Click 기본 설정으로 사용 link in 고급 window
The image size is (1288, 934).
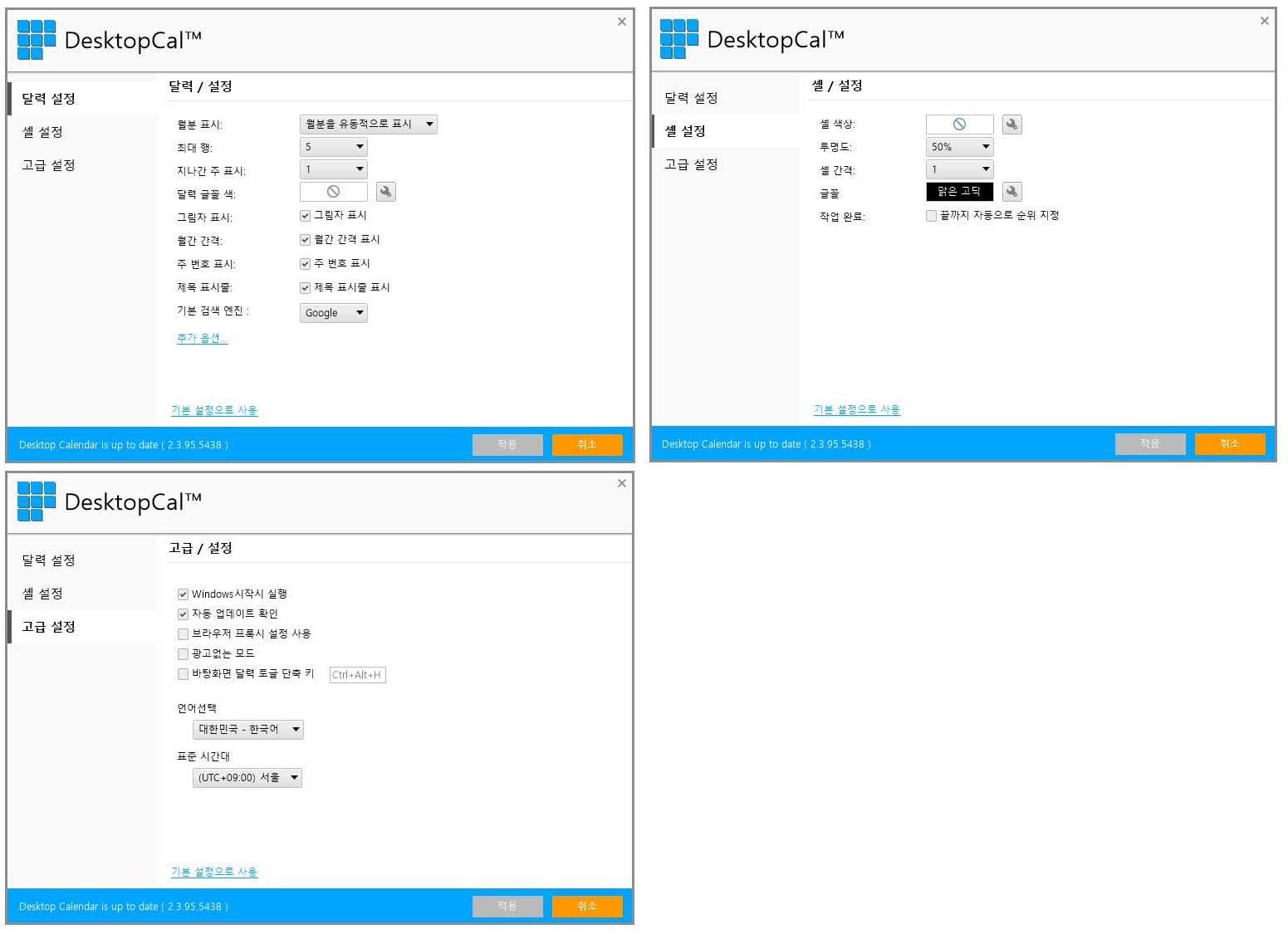pos(214,872)
